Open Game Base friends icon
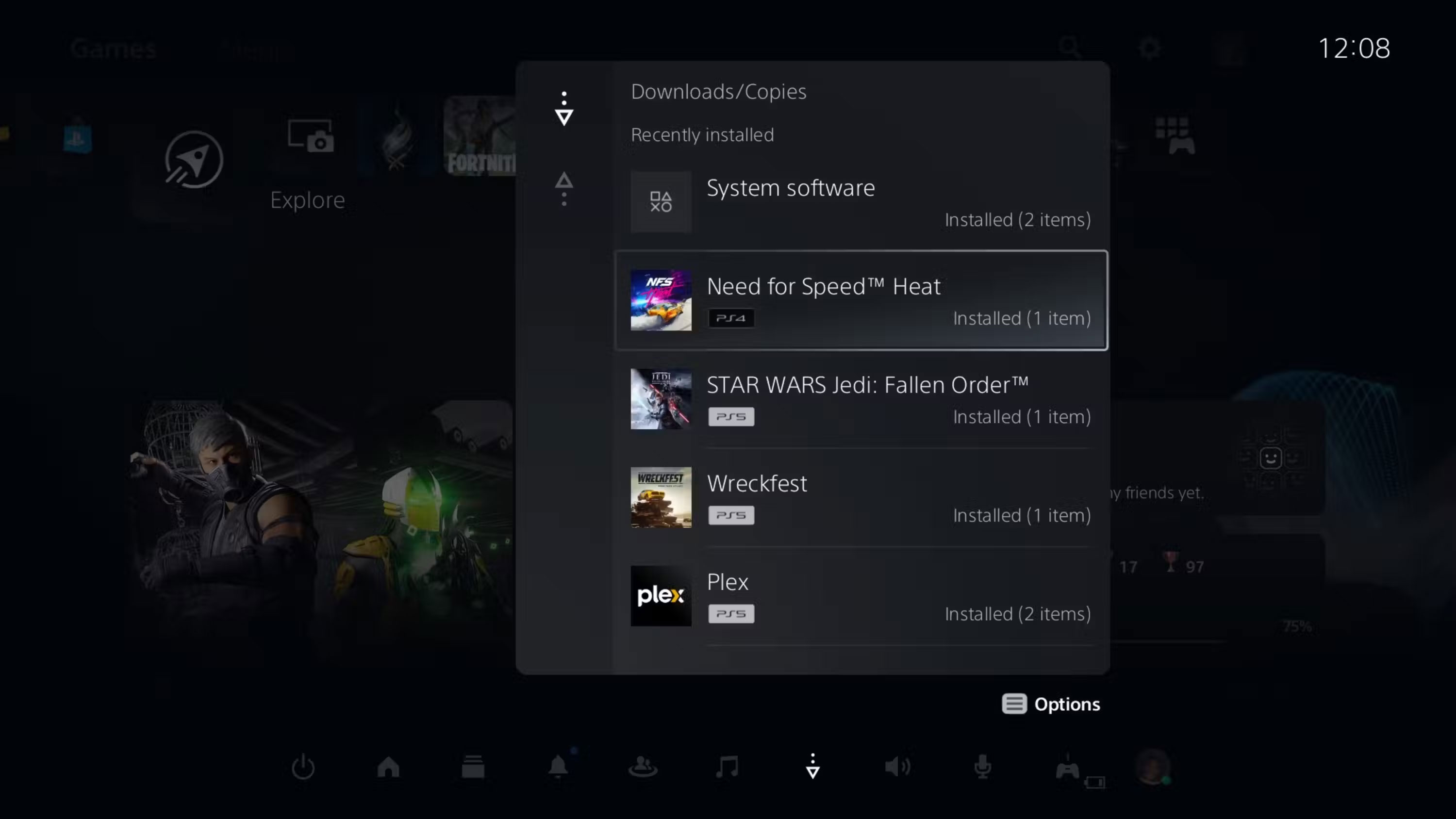This screenshot has height=819, width=1456. [x=643, y=767]
